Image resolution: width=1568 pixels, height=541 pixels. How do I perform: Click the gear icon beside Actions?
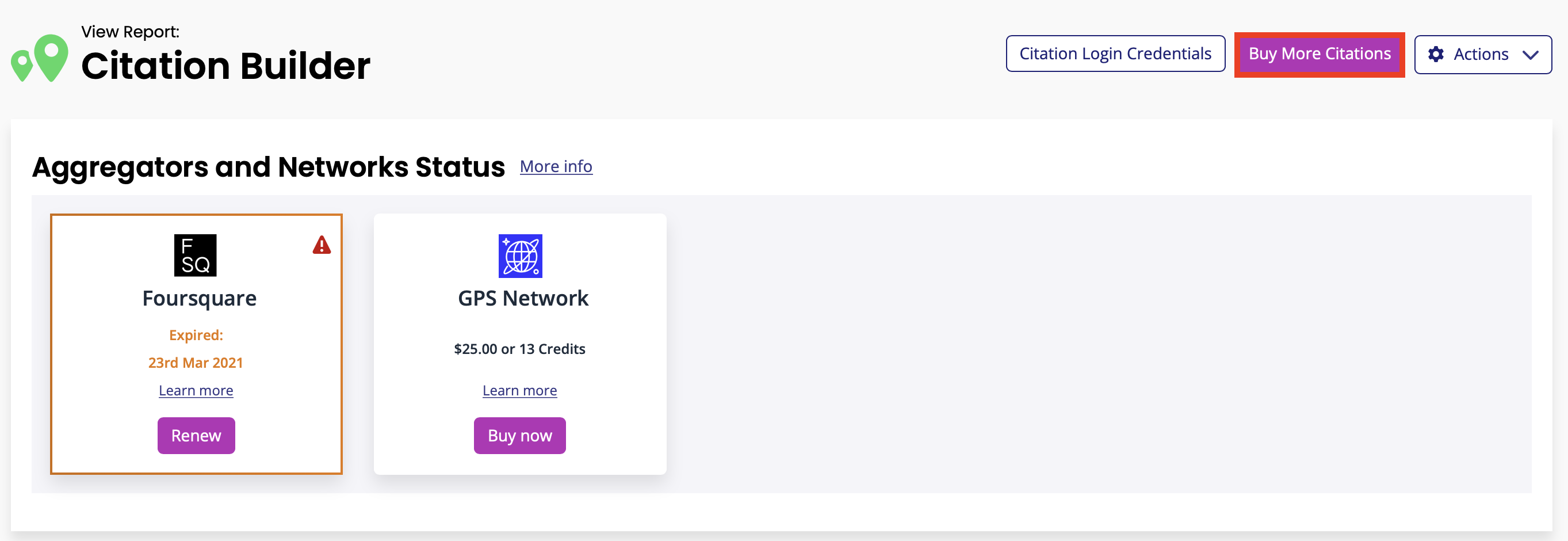(1436, 54)
